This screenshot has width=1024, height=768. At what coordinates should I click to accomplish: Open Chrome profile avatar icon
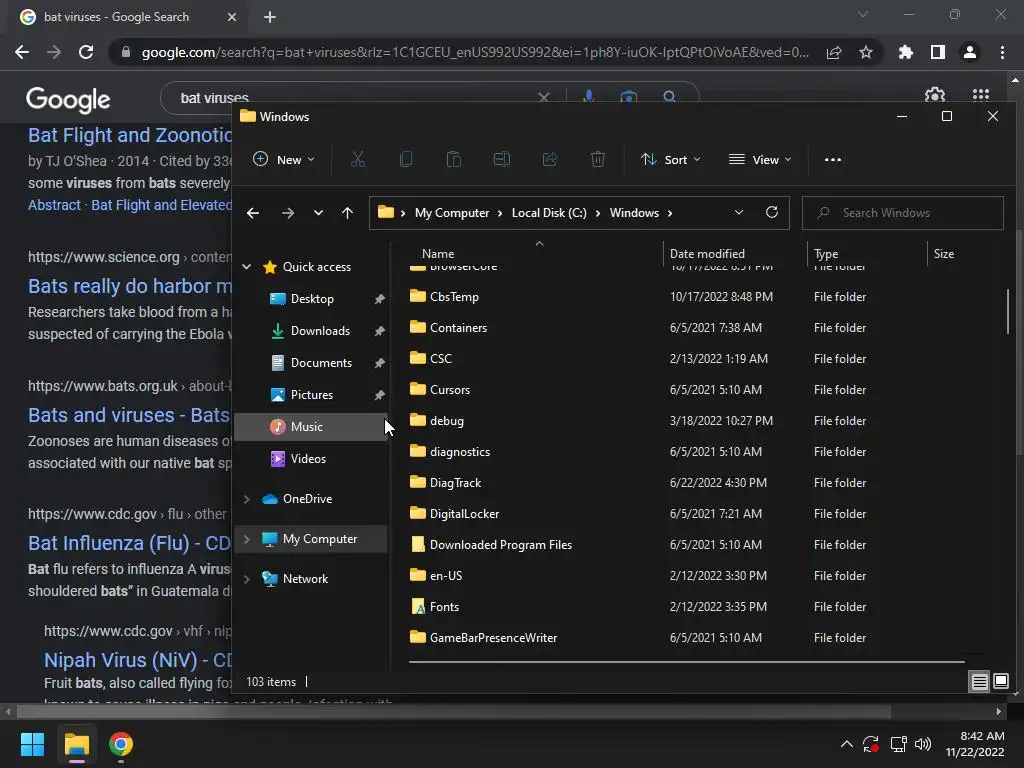(970, 52)
